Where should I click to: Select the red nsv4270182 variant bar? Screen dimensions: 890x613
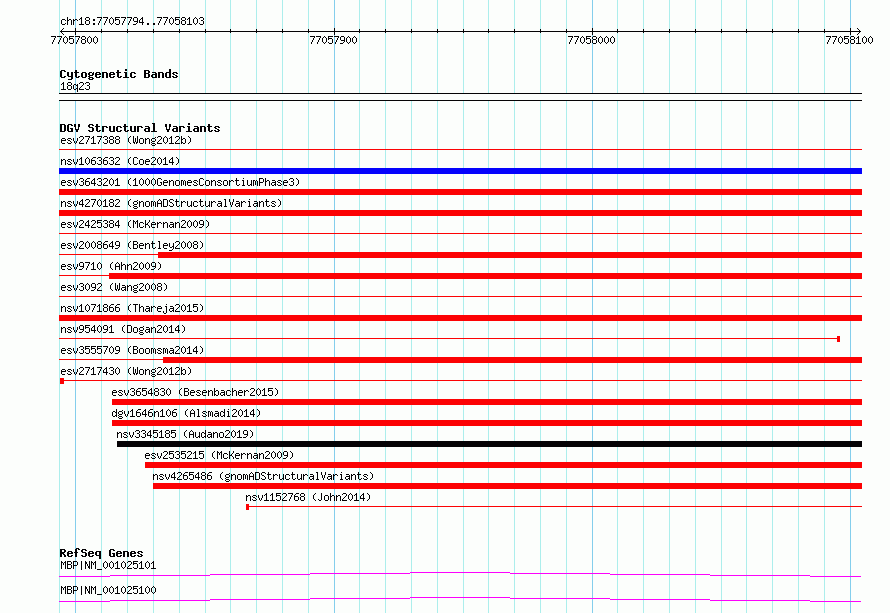(x=460, y=213)
